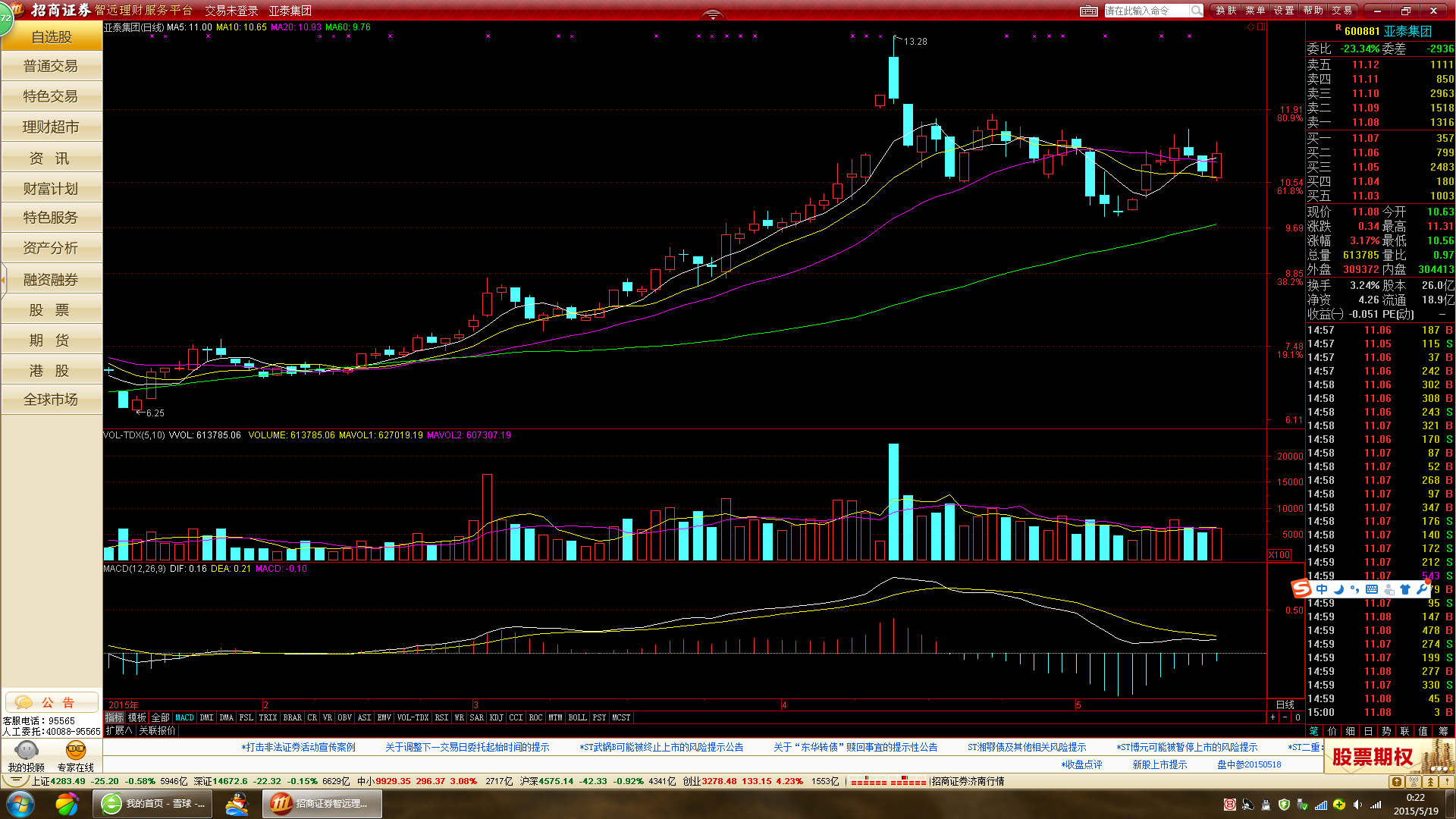Select the 全部 tab in indicator bar
The height and width of the screenshot is (819, 1456).
coord(161,717)
